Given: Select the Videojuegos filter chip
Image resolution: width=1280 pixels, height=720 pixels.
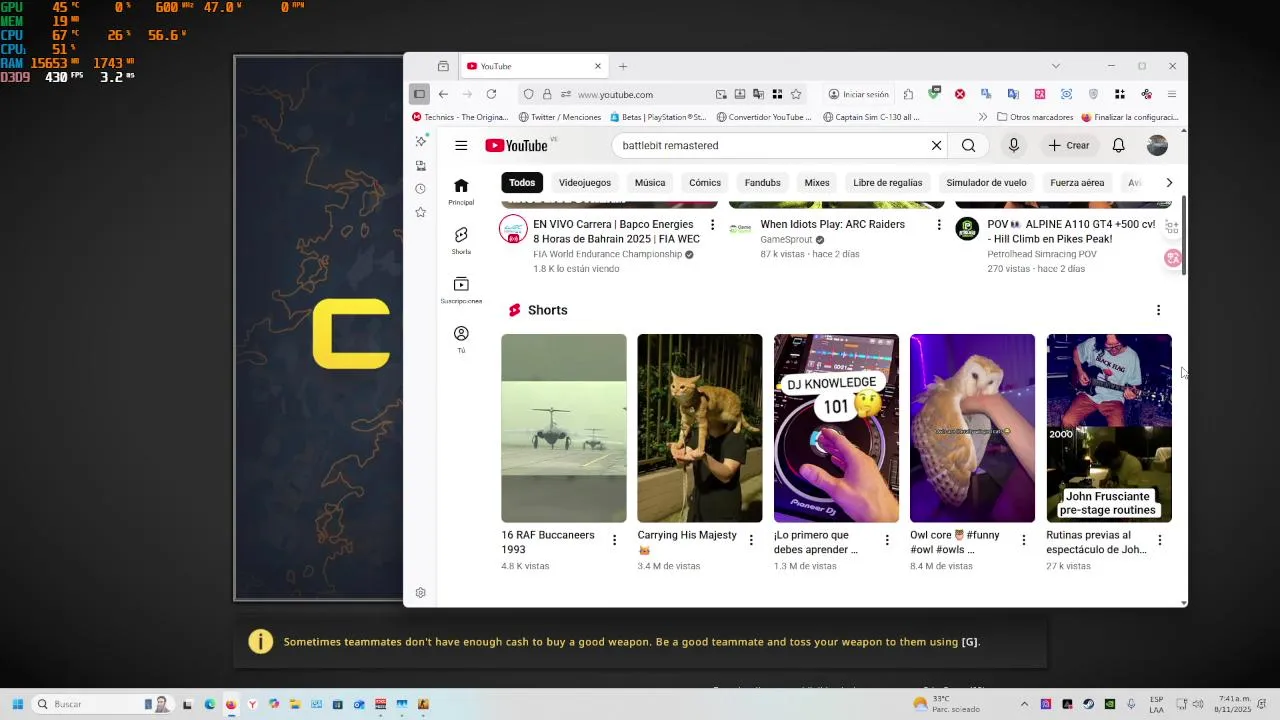Looking at the screenshot, I should click(x=585, y=183).
